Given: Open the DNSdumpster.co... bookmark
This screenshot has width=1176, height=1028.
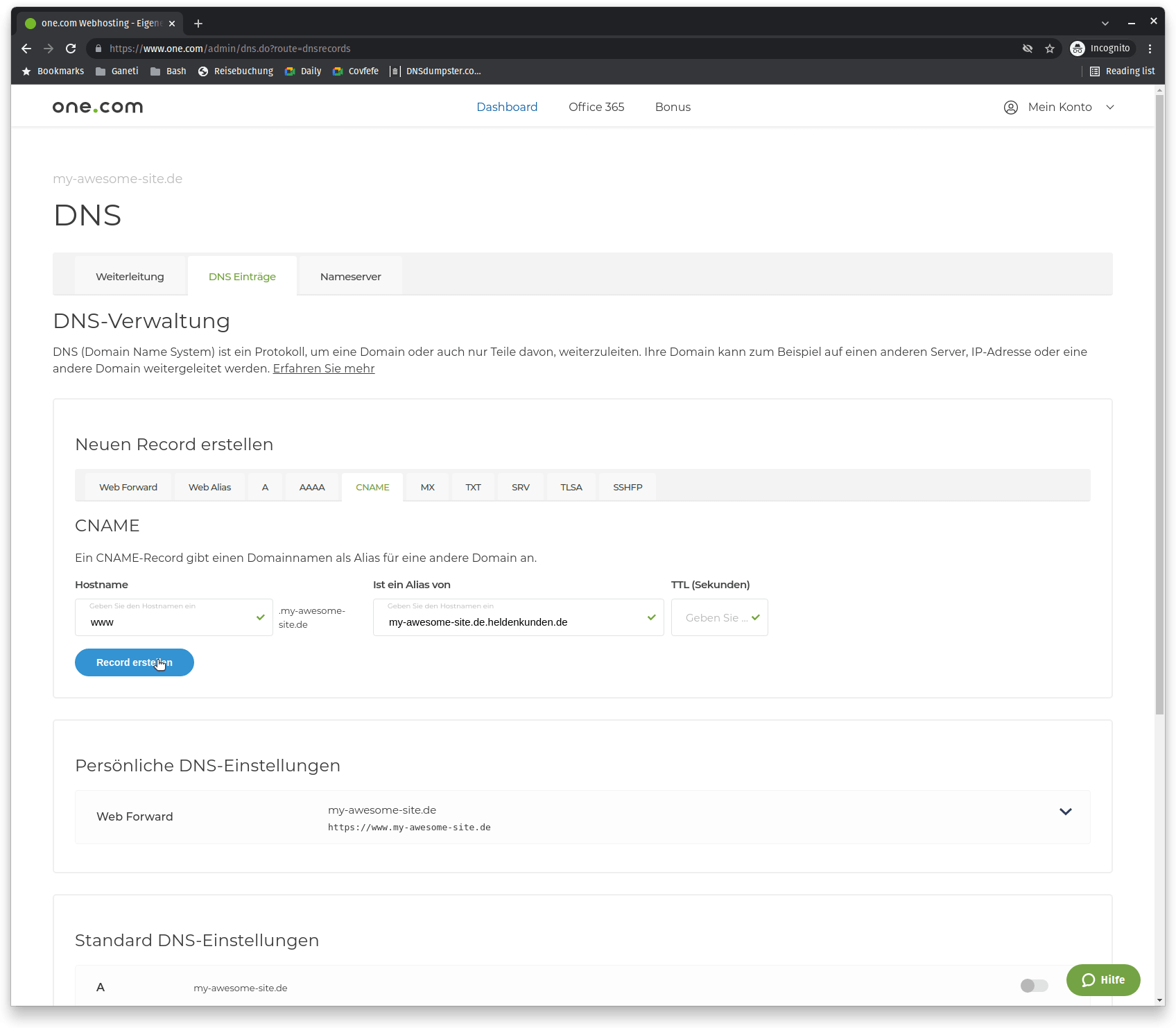Looking at the screenshot, I should [435, 71].
